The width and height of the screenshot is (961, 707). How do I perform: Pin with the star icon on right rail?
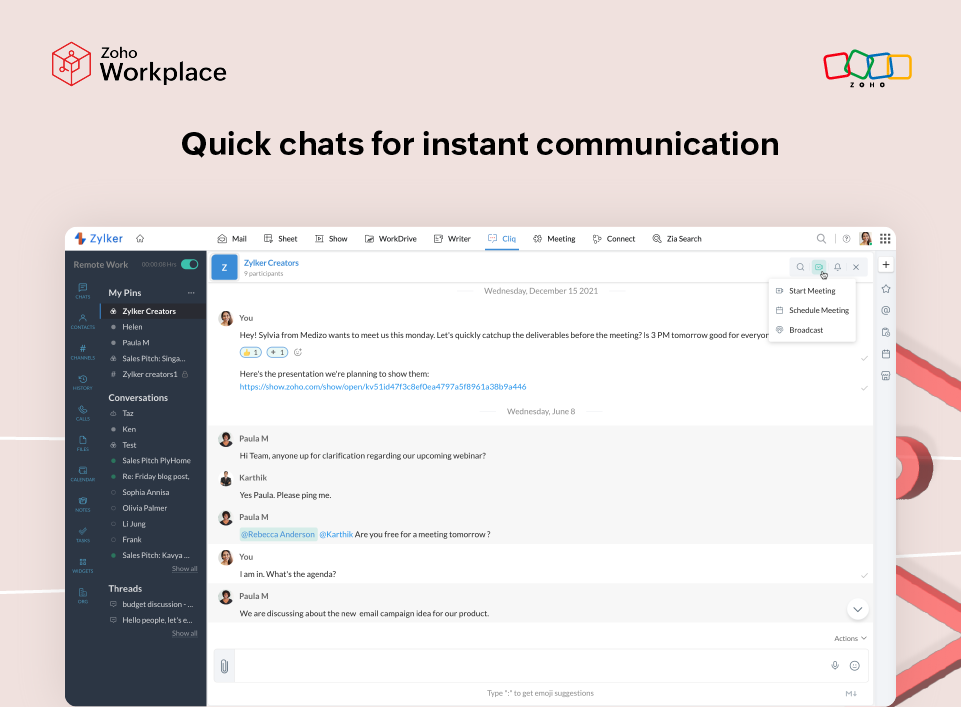886,289
